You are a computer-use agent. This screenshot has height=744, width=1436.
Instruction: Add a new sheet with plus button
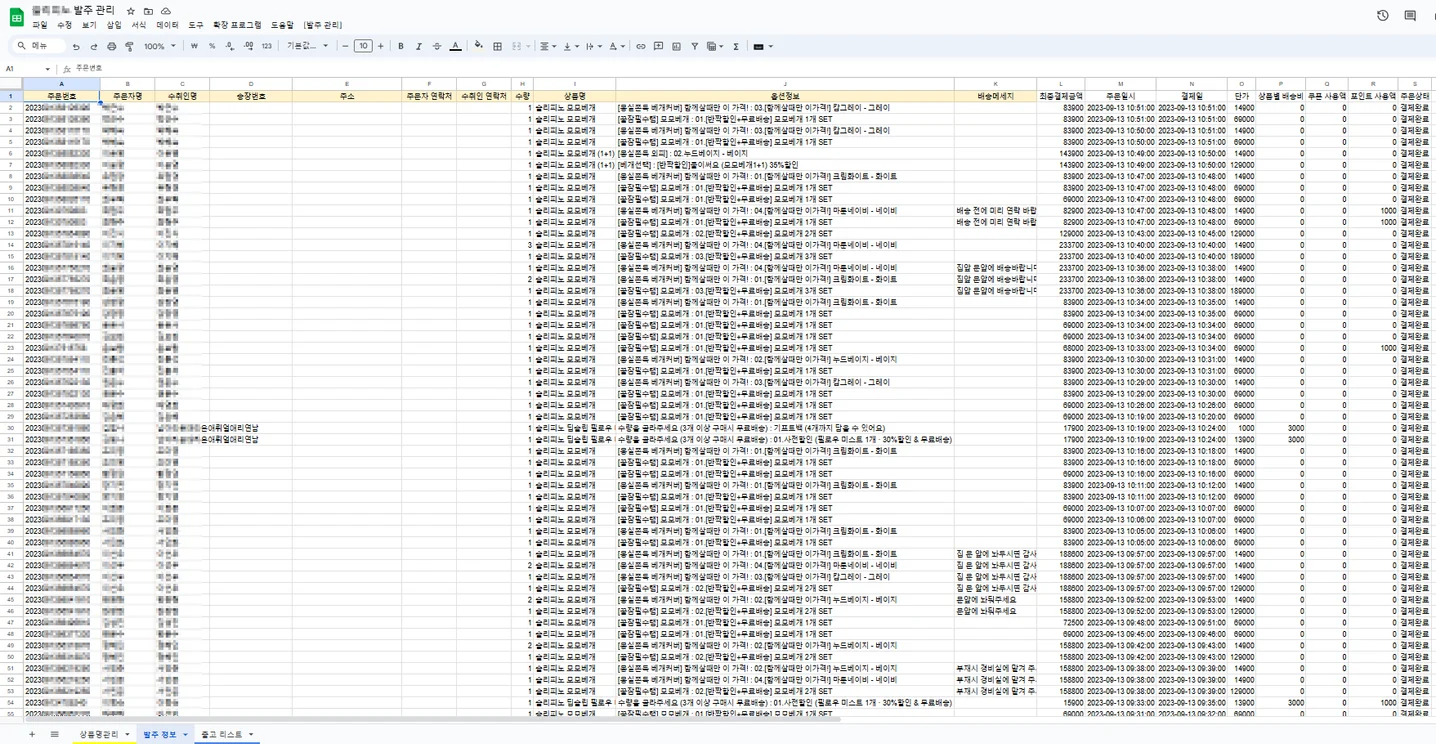coord(31,735)
